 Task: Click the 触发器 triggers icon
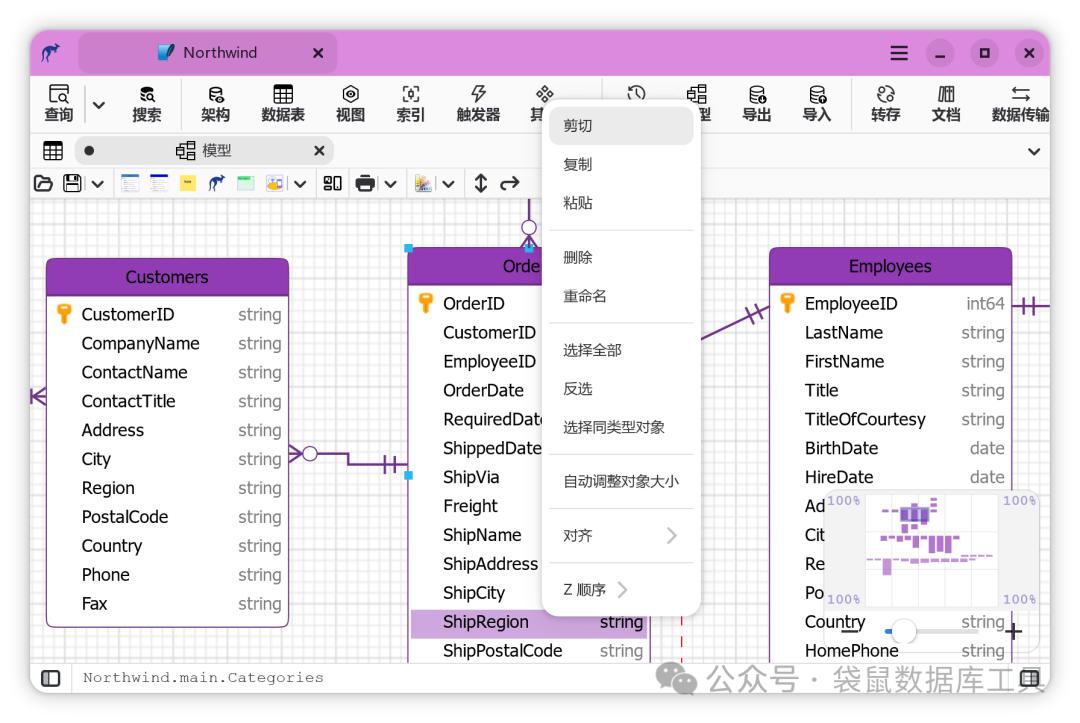click(478, 103)
